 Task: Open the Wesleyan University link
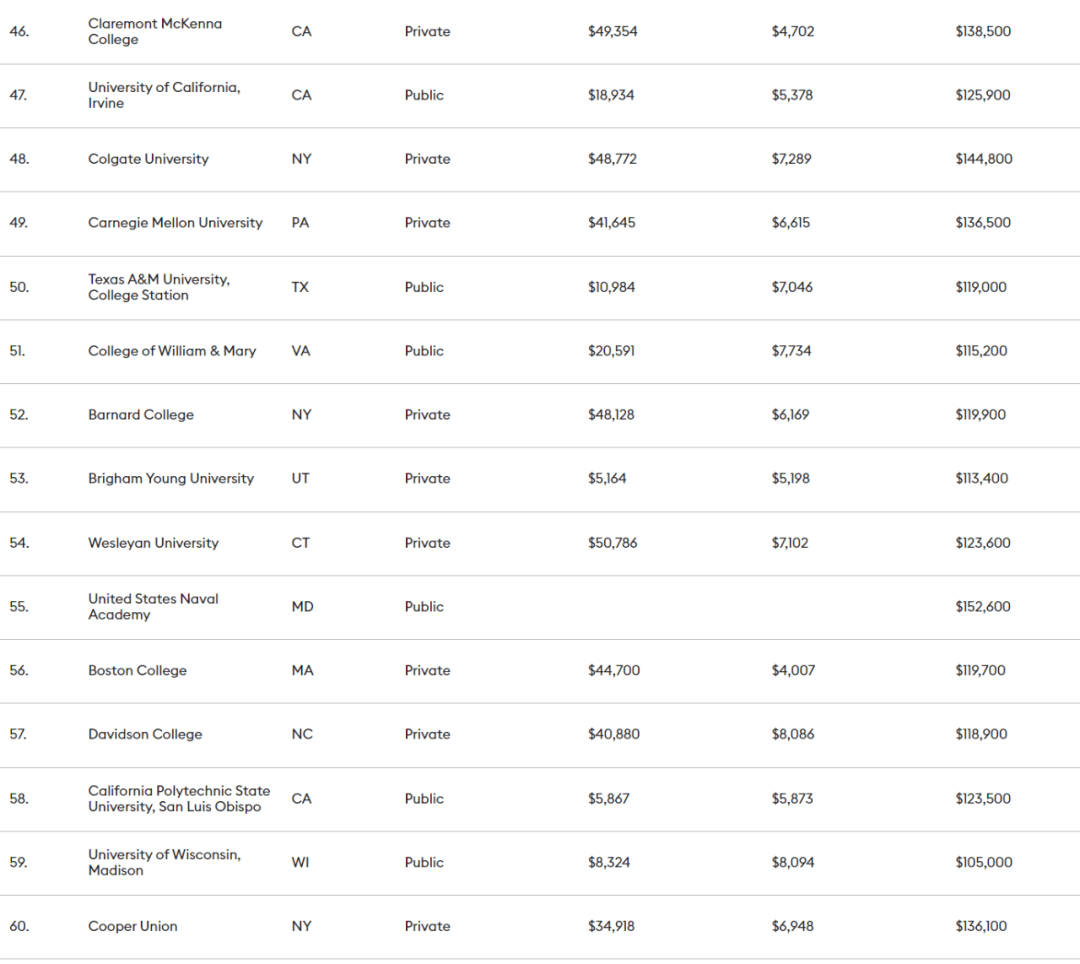pyautogui.click(x=153, y=543)
